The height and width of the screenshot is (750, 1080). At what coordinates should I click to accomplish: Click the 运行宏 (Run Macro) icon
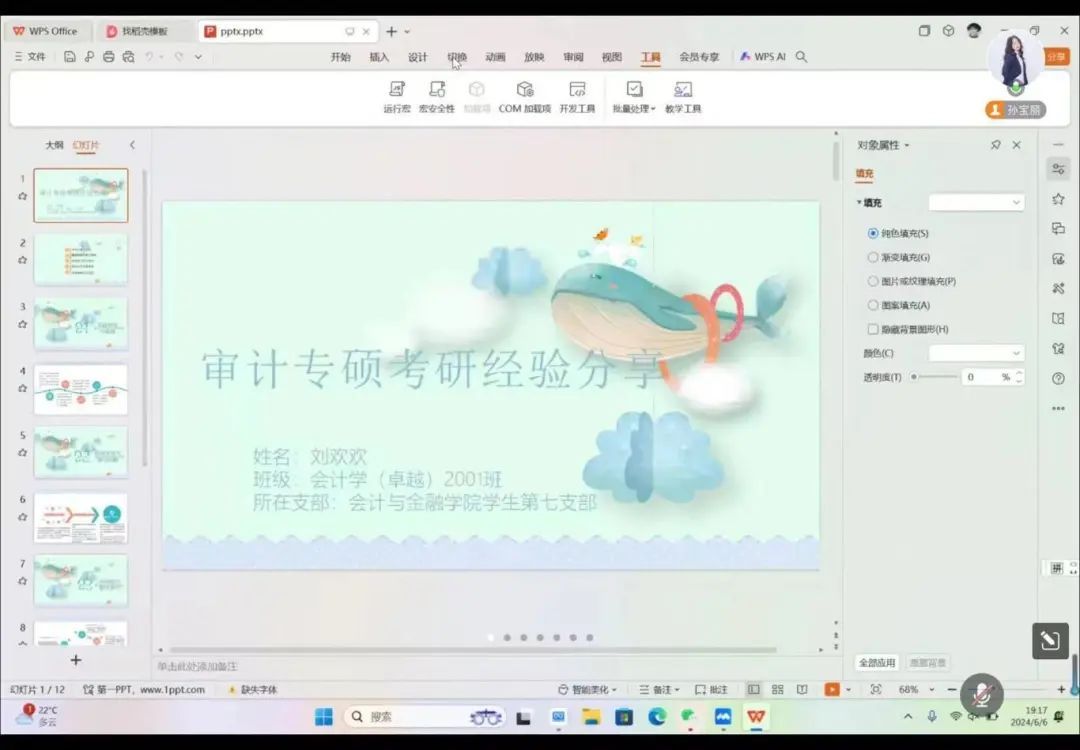pos(397,96)
